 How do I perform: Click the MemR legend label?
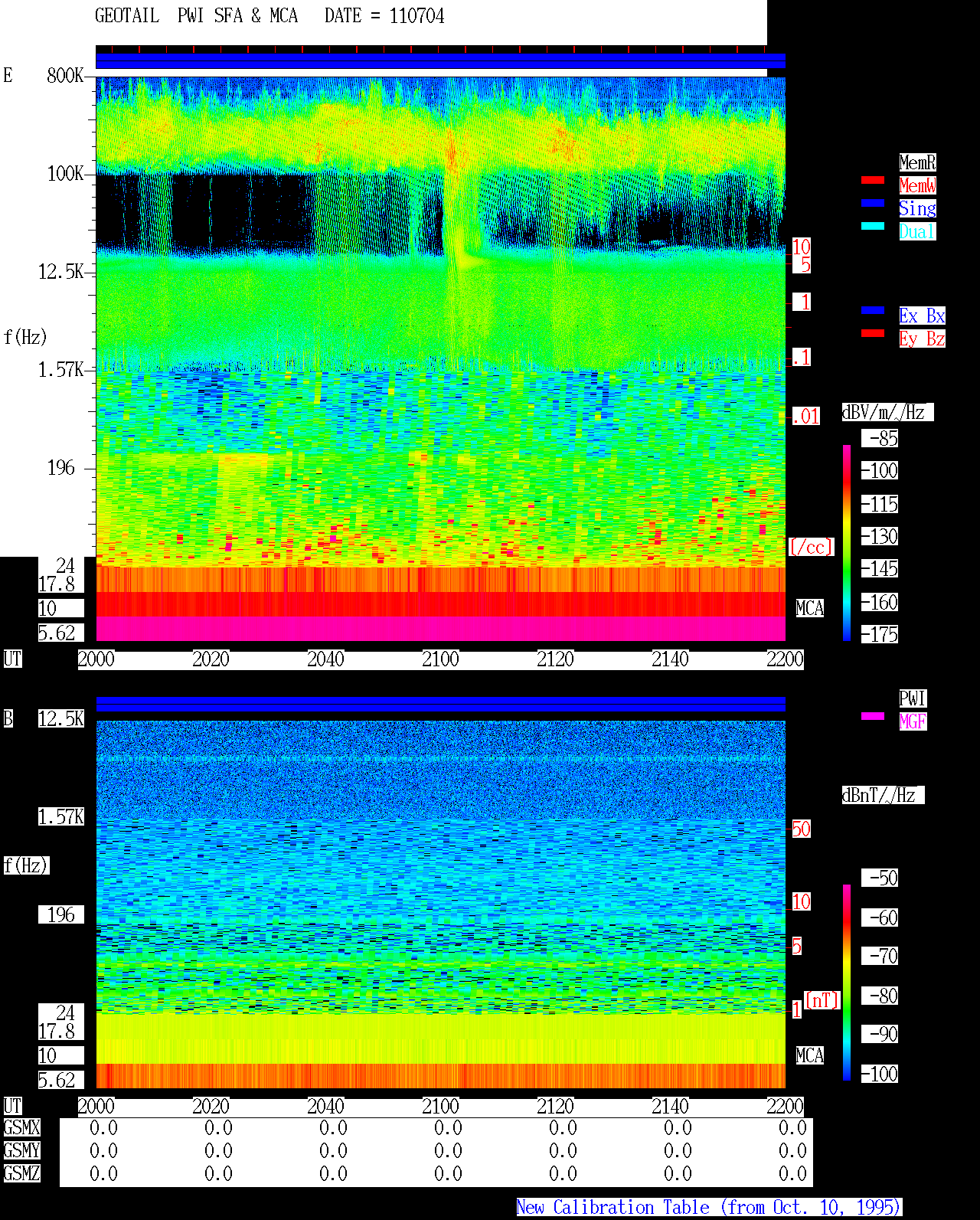click(x=917, y=162)
